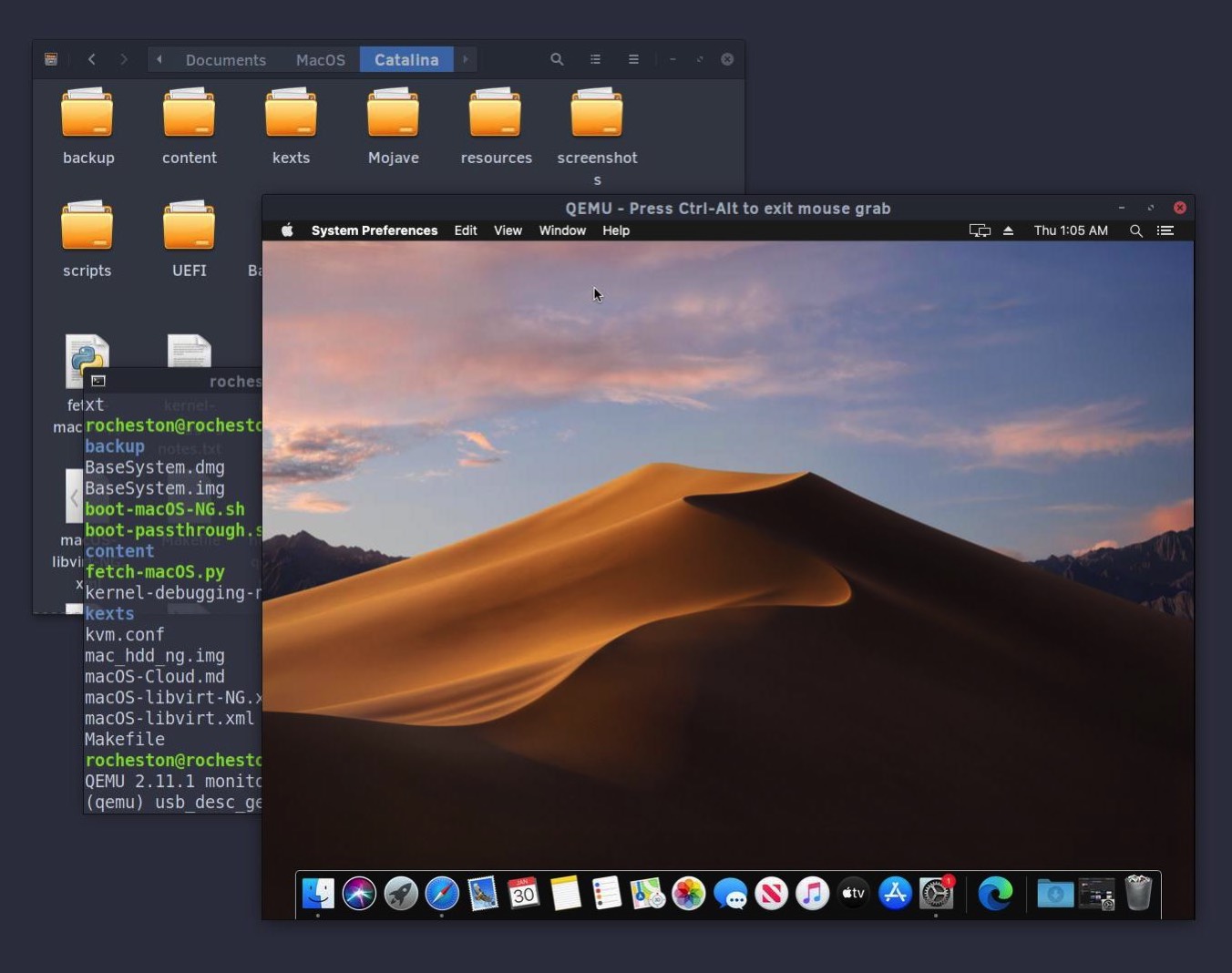The image size is (1232, 973).
Task: Click the eject icon in menu bar
Action: point(1008,230)
